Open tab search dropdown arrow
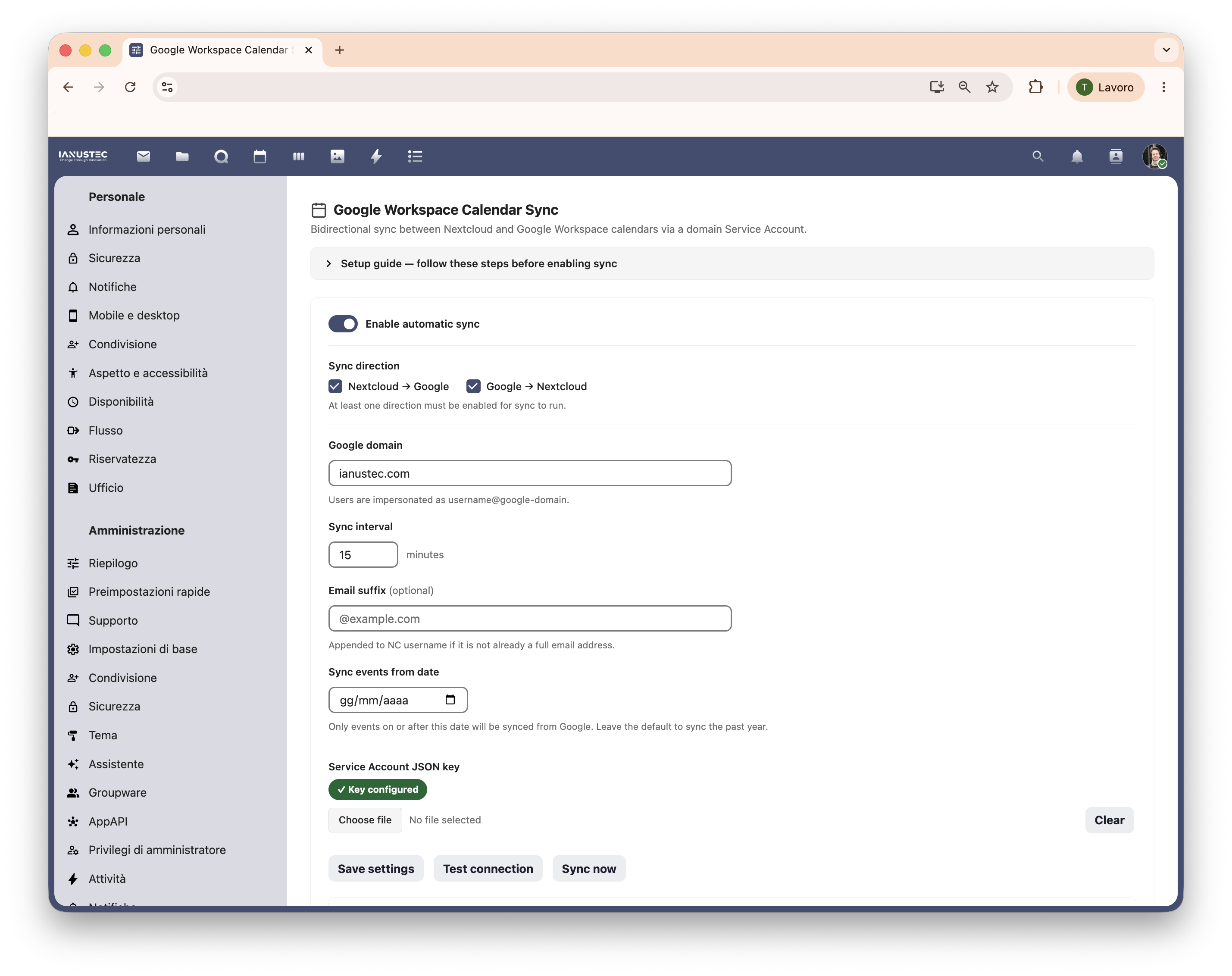 [x=1166, y=50]
